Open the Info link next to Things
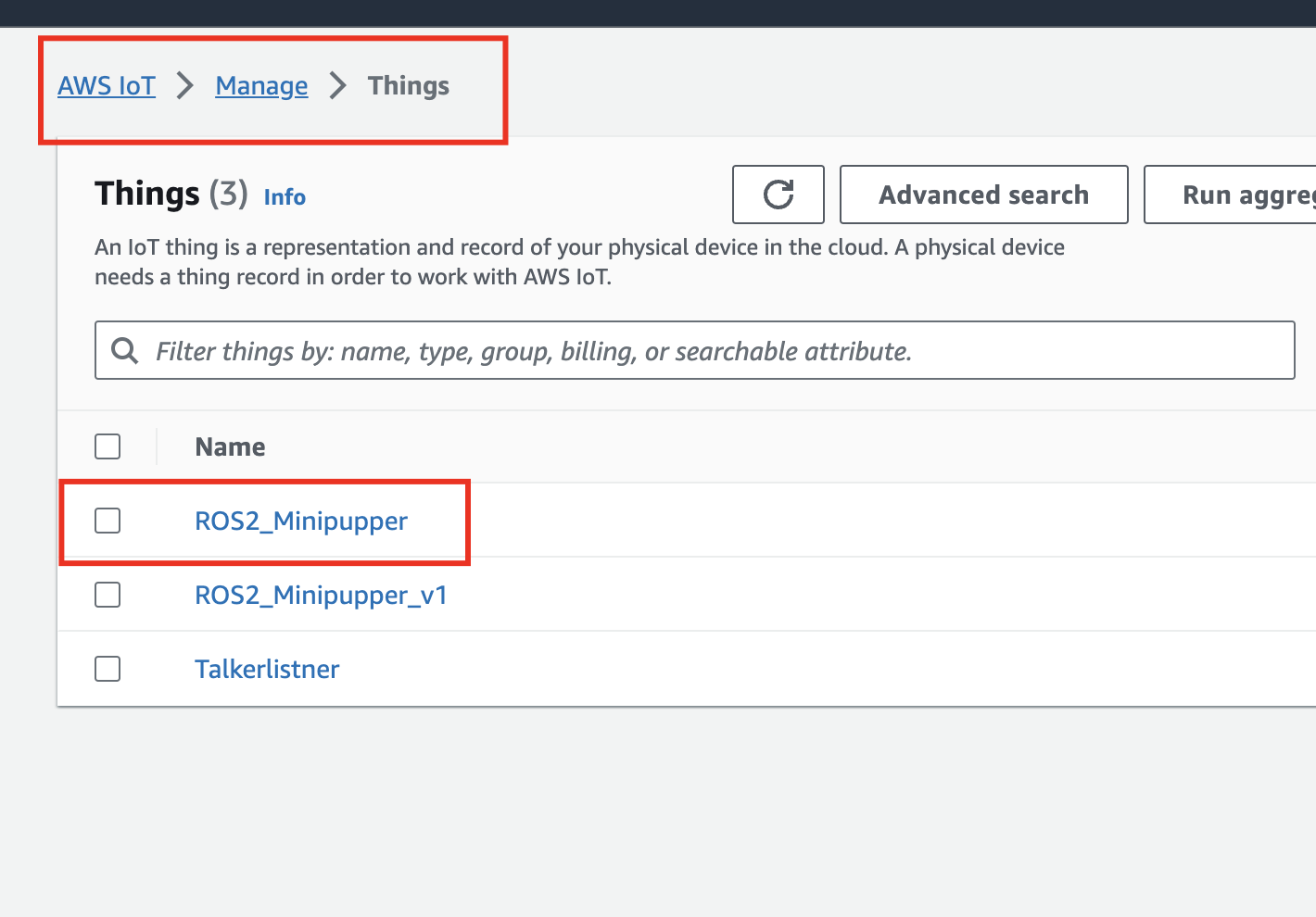Screen dimensions: 1316x917 pyautogui.click(x=285, y=197)
